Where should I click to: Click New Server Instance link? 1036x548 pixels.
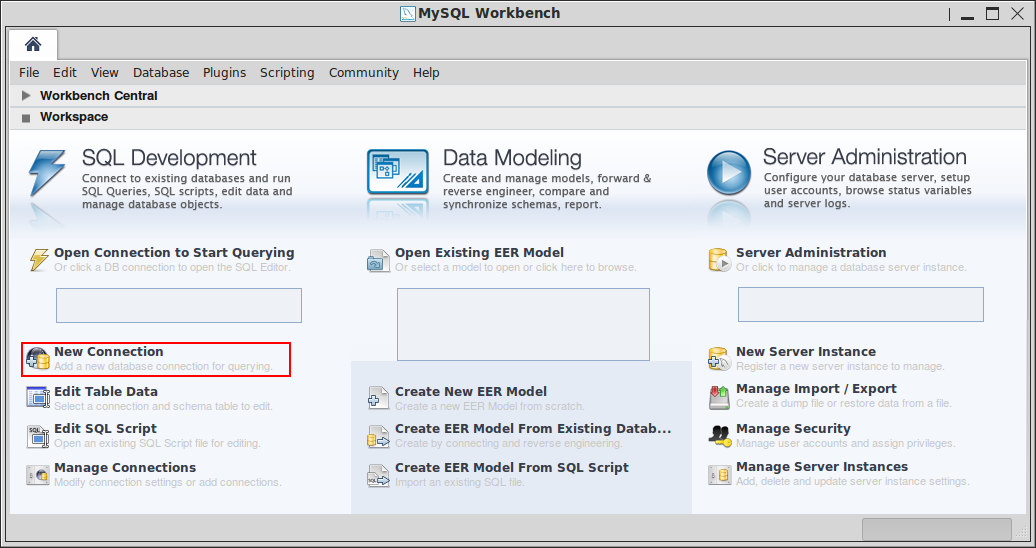click(x=806, y=352)
